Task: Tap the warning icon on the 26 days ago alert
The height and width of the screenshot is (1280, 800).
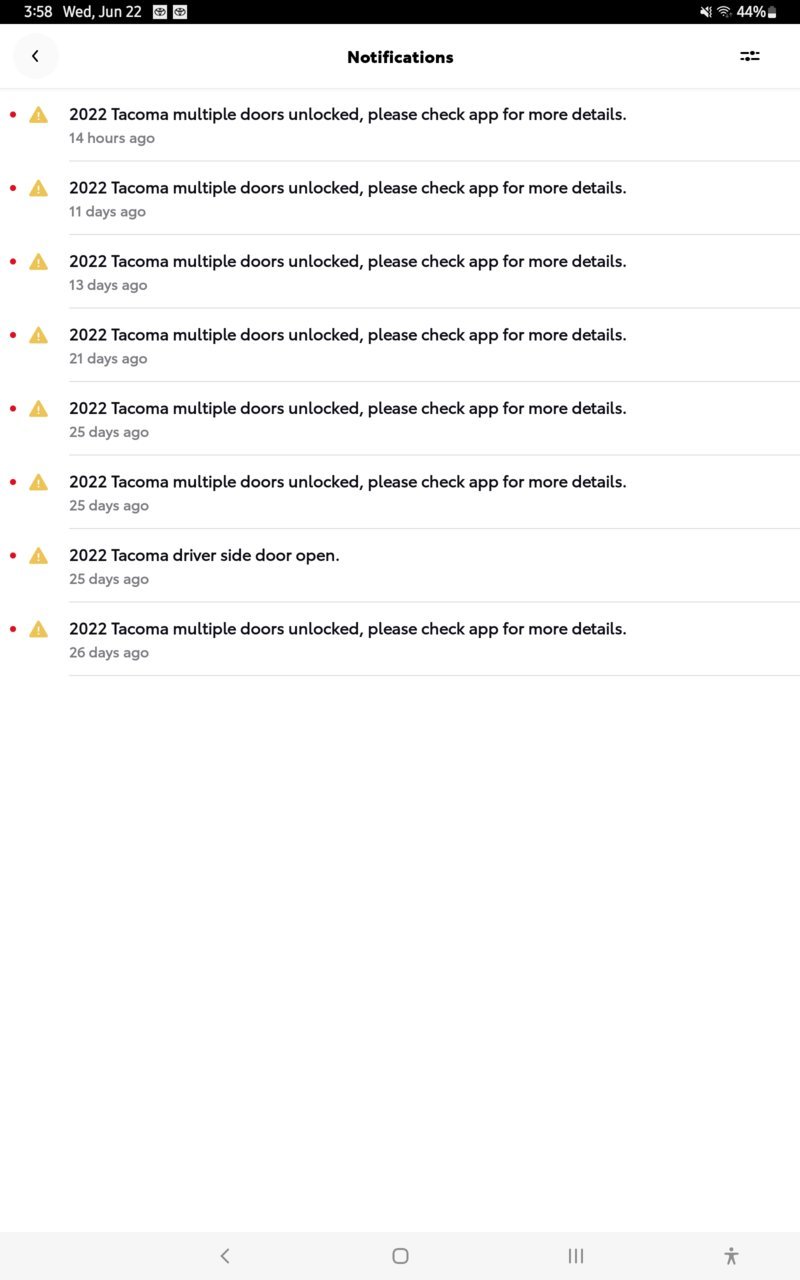Action: (38, 629)
